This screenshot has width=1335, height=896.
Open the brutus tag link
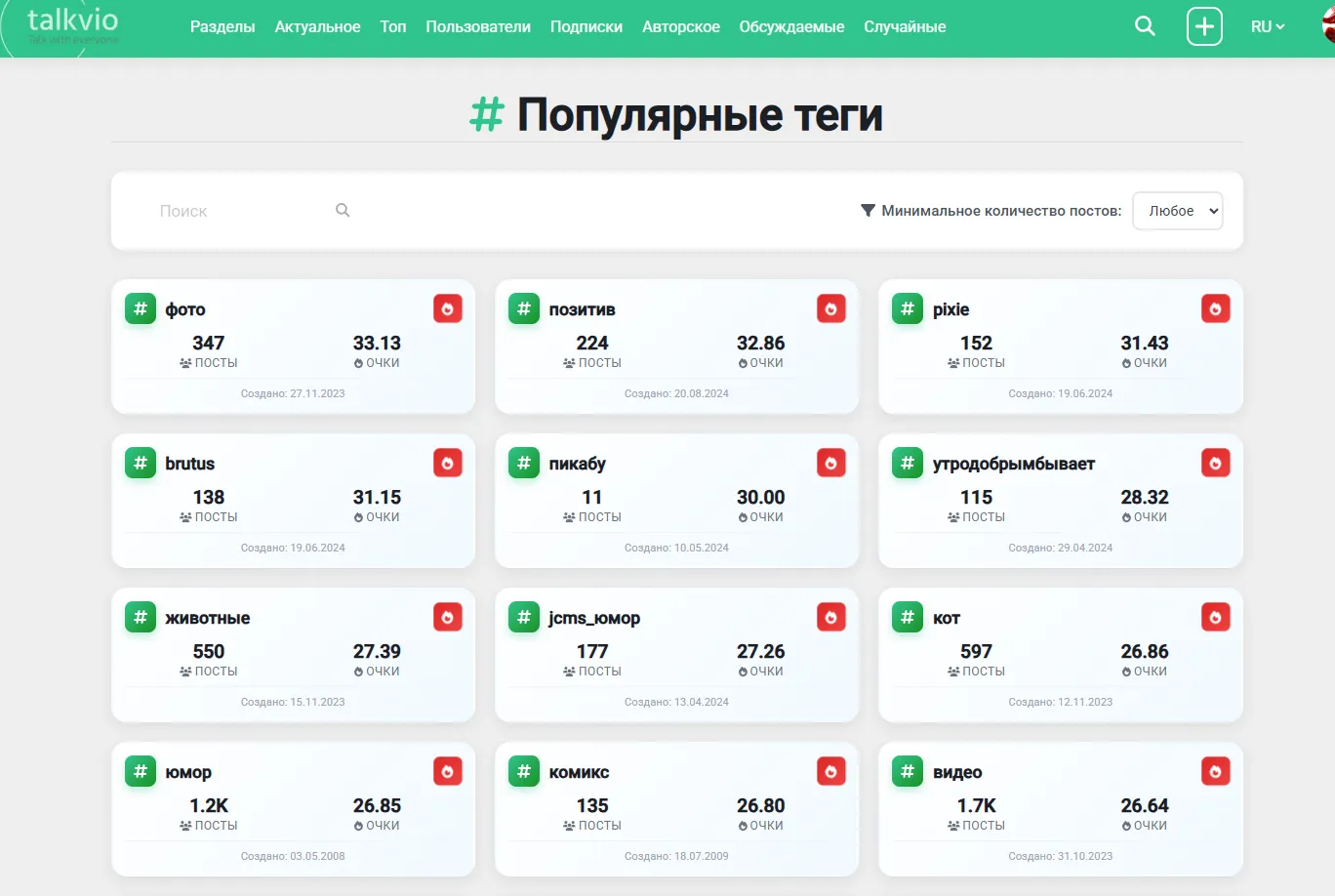[x=189, y=464]
